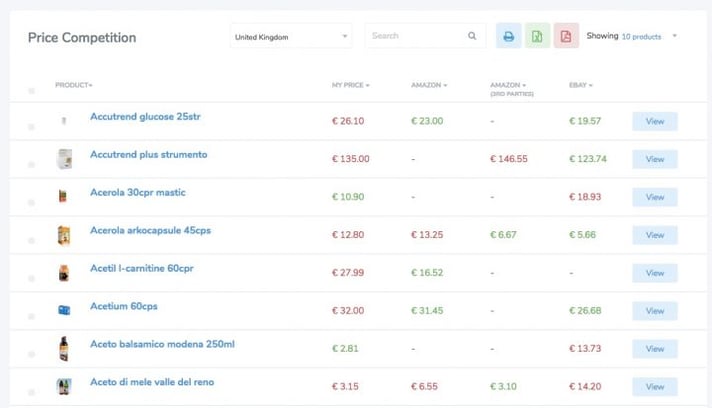This screenshot has height=408, width=712.
Task: Click View for Accutrend plus strumento
Action: pos(655,159)
